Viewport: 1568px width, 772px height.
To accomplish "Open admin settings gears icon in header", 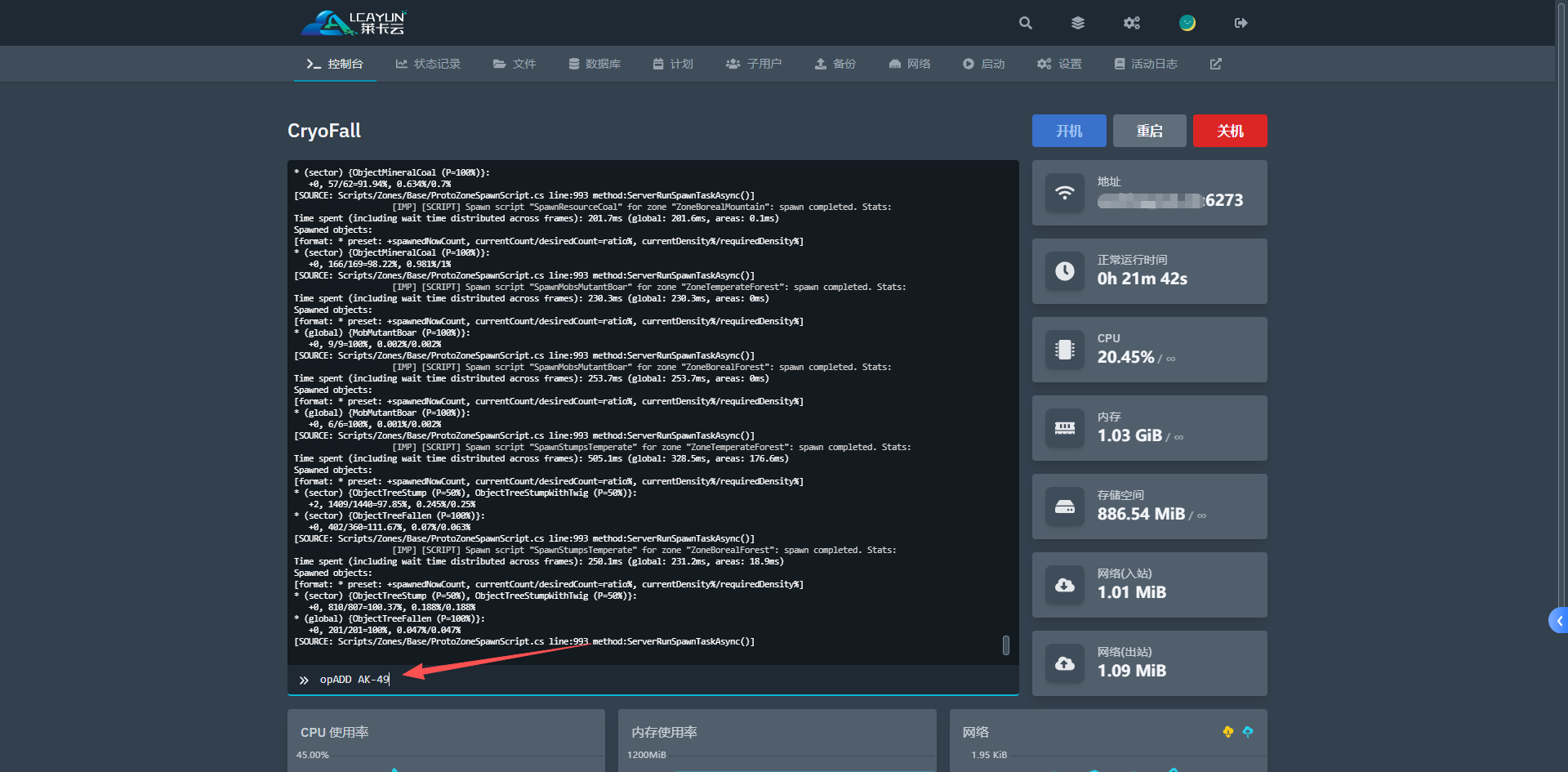I will point(1132,23).
